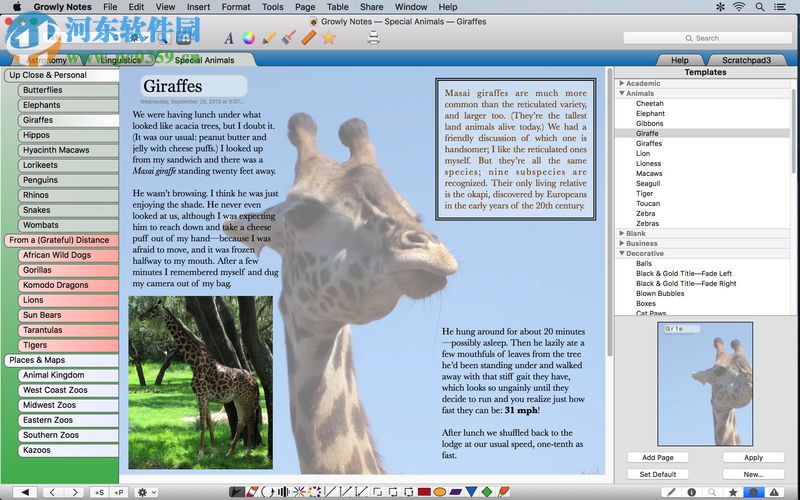Switch to the Special Animals tab
Screen dimensions: 800x500
(204, 60)
